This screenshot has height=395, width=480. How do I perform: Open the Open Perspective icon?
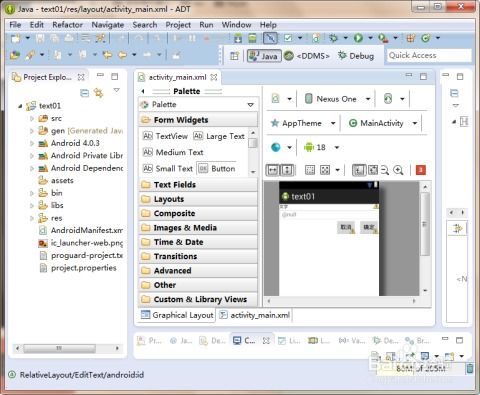tap(234, 56)
